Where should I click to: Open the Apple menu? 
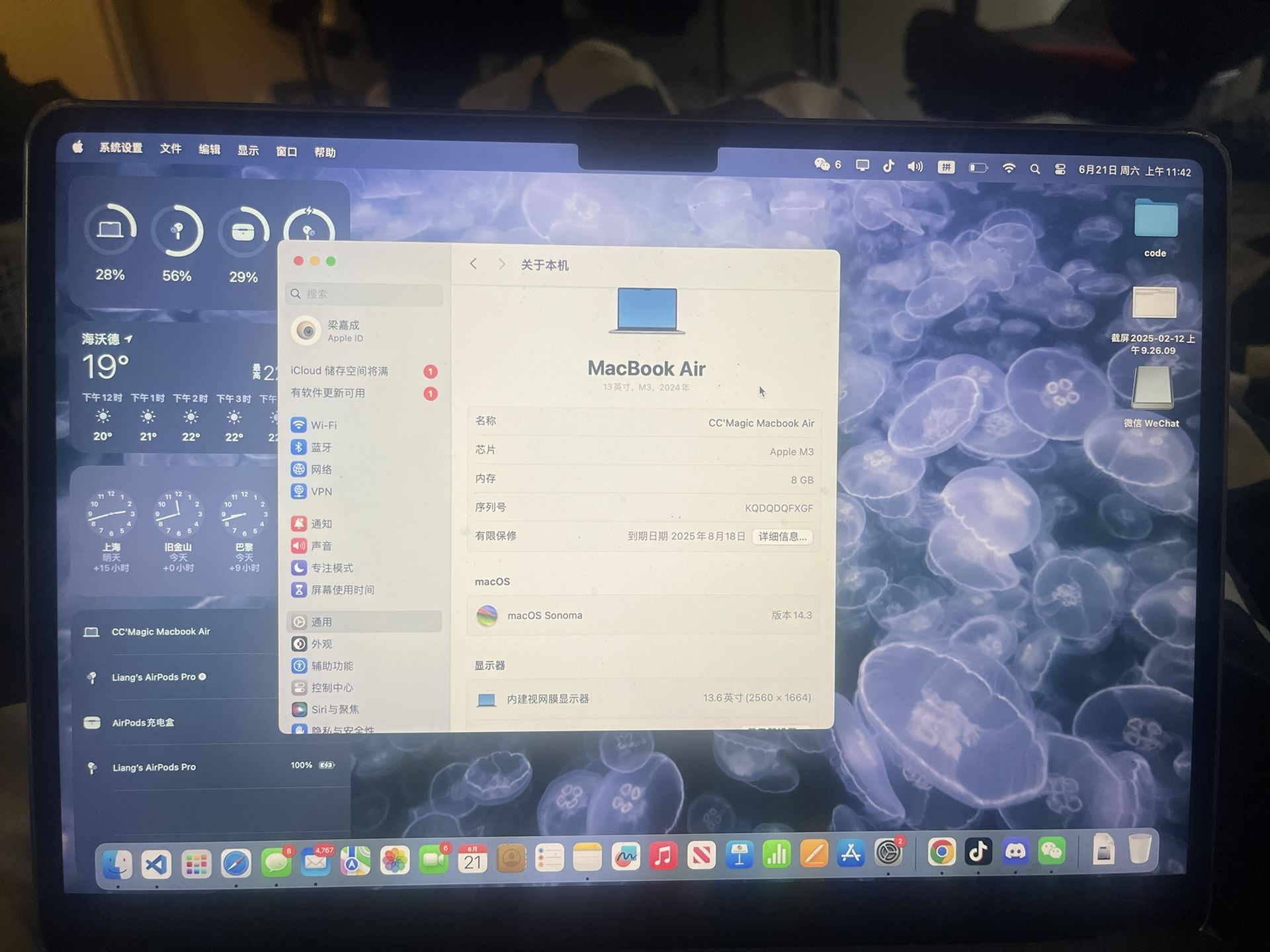point(78,147)
